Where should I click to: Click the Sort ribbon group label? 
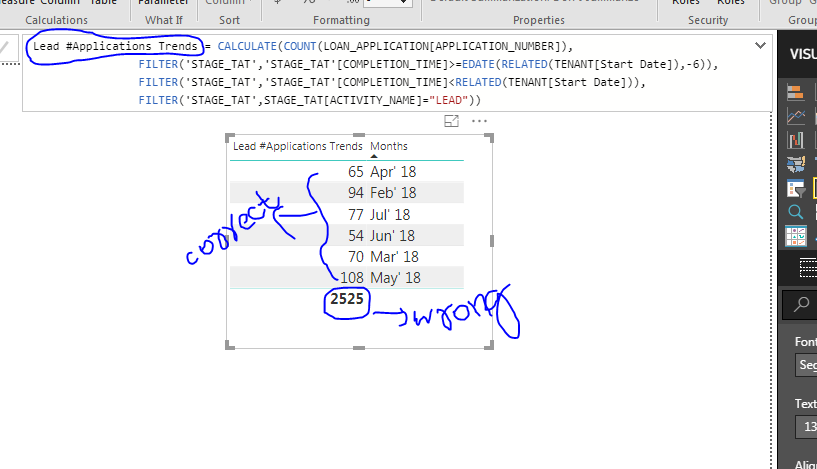point(229,20)
